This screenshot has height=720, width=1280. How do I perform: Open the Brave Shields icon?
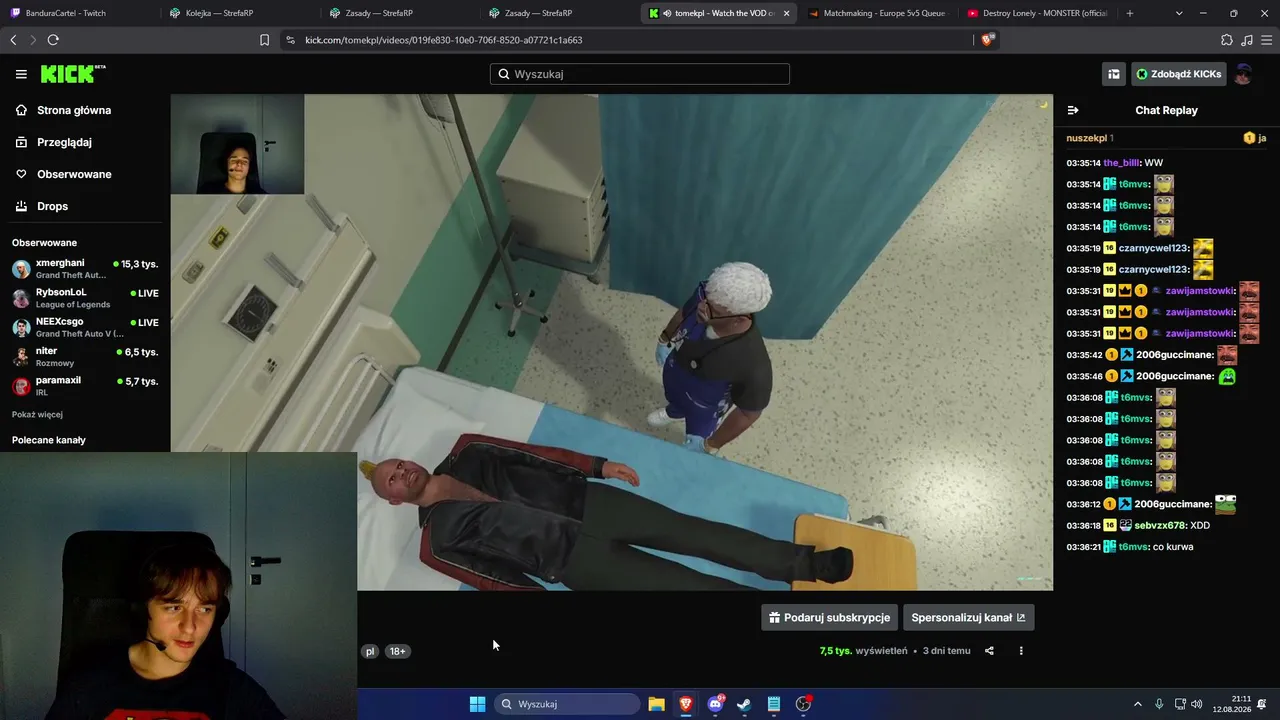point(988,40)
